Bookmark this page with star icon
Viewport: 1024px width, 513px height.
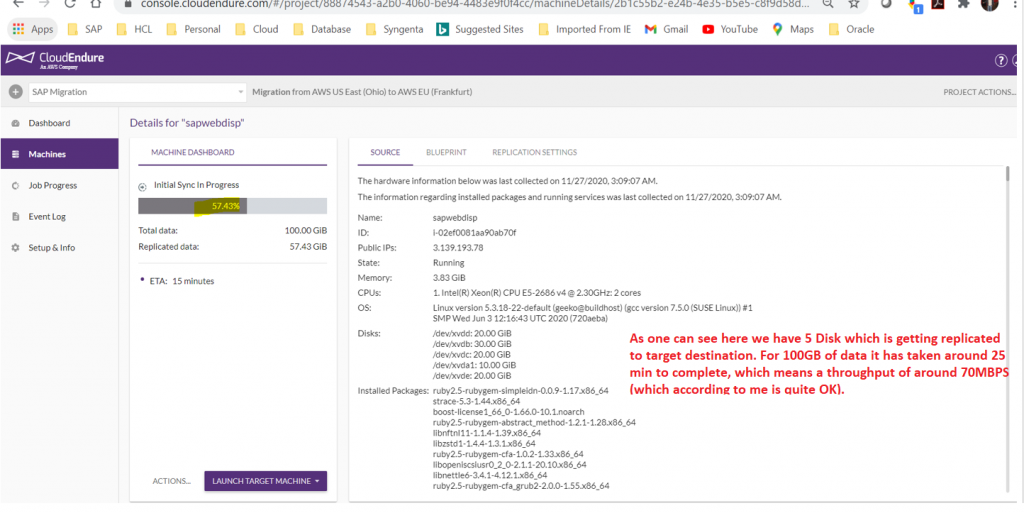(x=854, y=3)
